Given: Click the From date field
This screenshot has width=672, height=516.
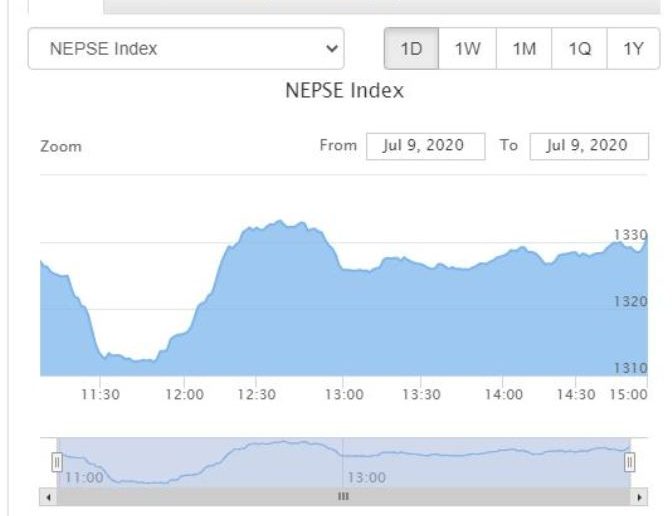Looking at the screenshot, I should [x=426, y=146].
